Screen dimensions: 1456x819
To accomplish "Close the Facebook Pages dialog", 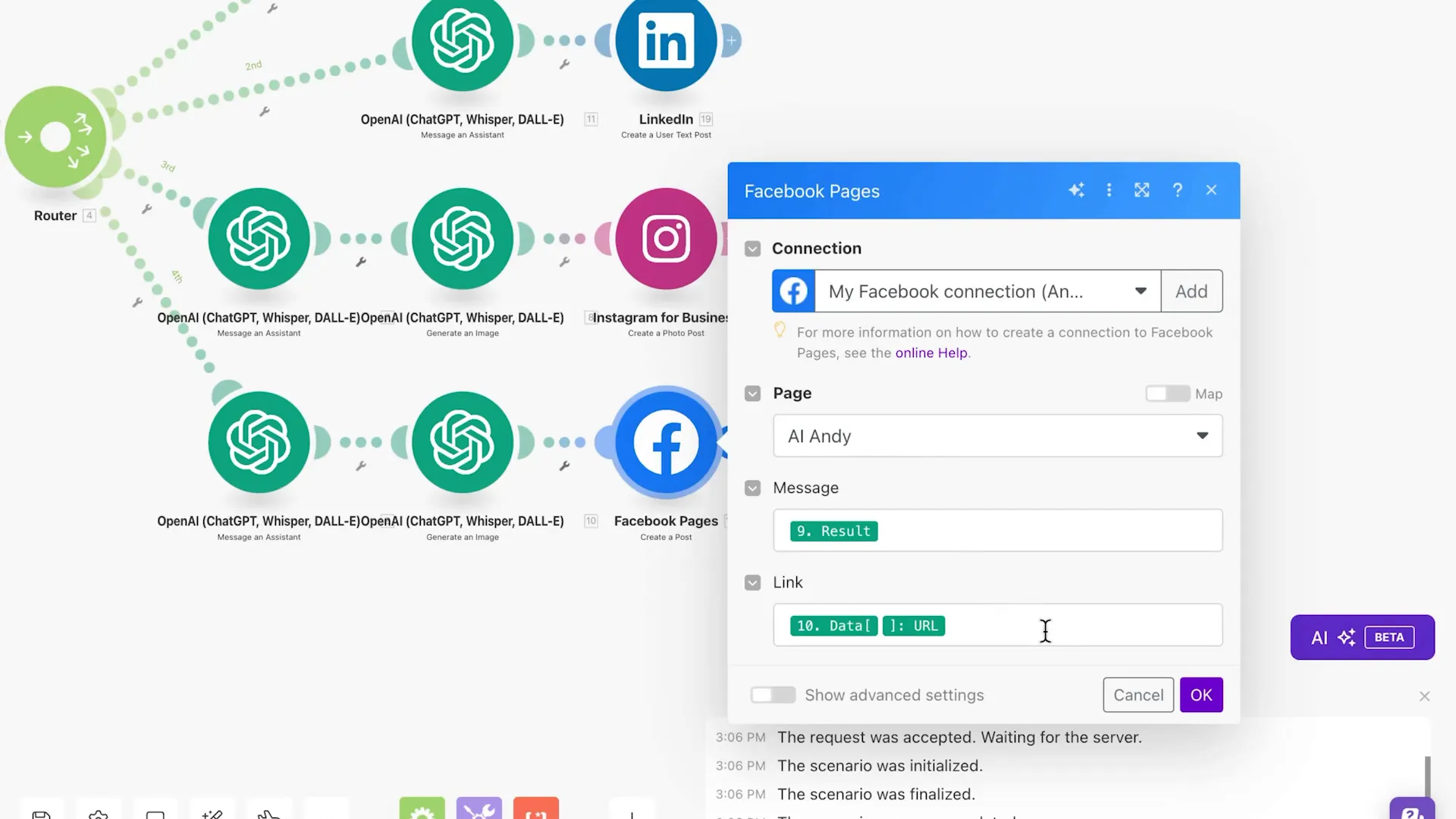I will (1211, 190).
